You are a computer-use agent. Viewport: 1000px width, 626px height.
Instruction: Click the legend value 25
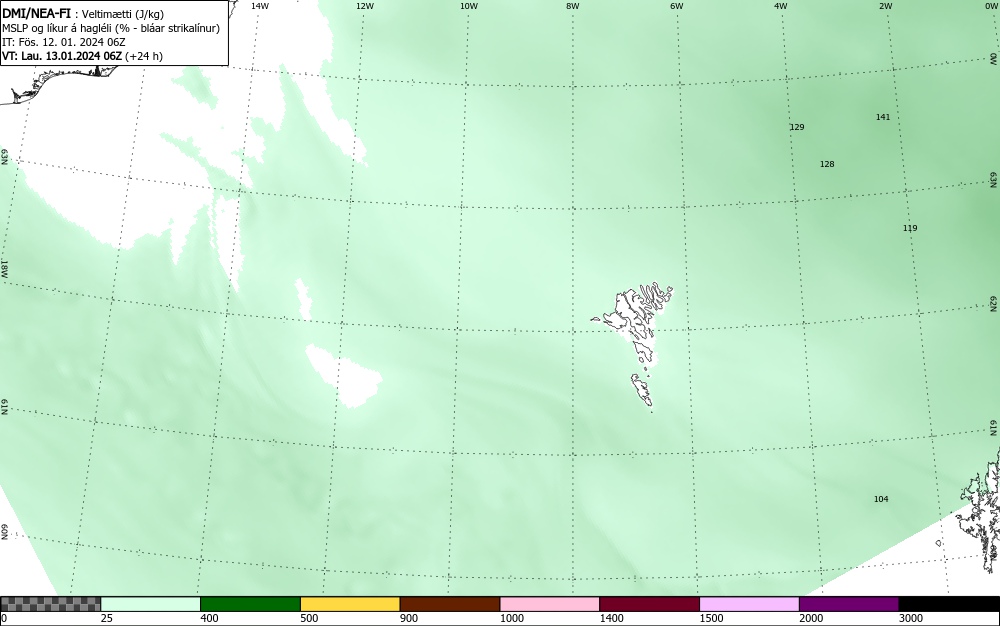(x=107, y=618)
